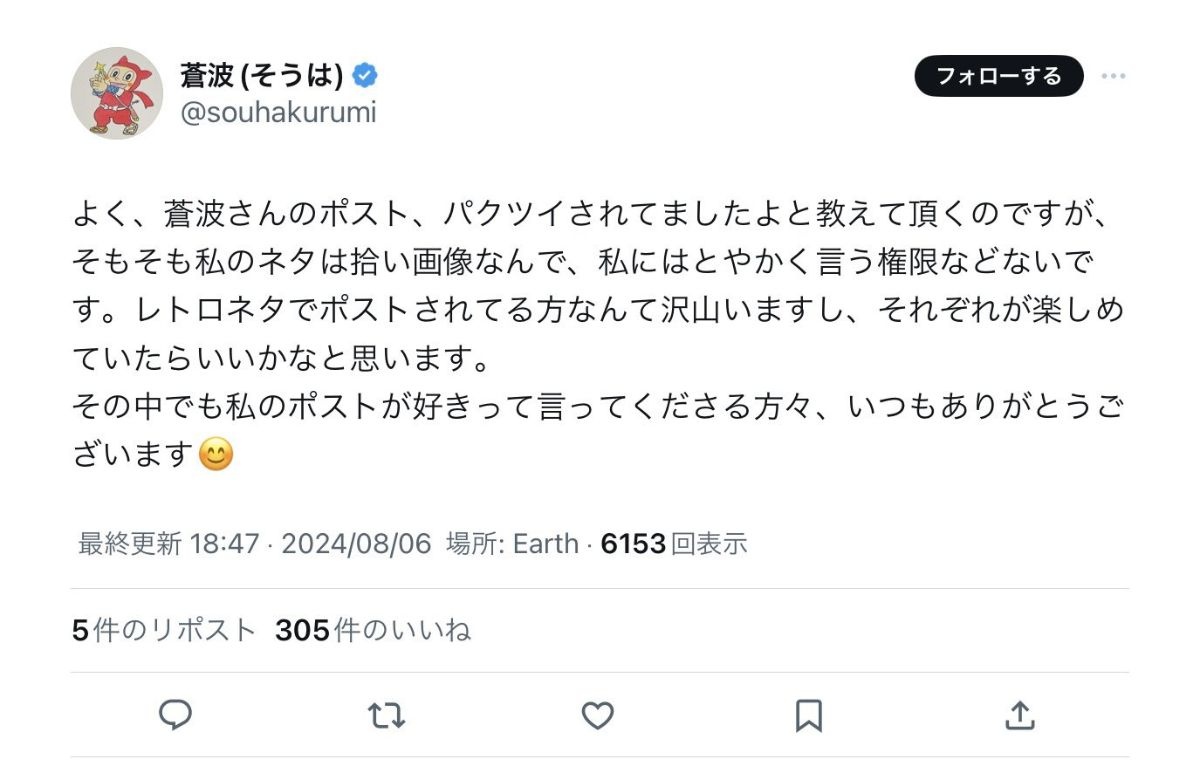Click the blue verified badge
Image resolution: width=1200 pixels, height=773 pixels.
tap(365, 75)
